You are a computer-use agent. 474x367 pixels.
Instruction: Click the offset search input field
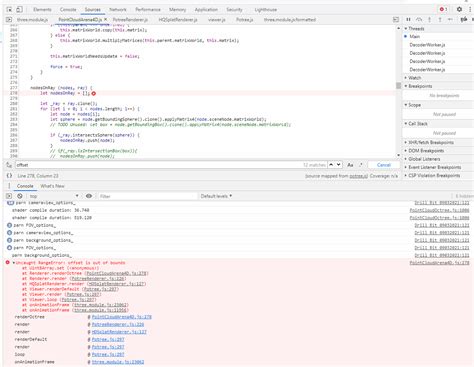click(158, 165)
